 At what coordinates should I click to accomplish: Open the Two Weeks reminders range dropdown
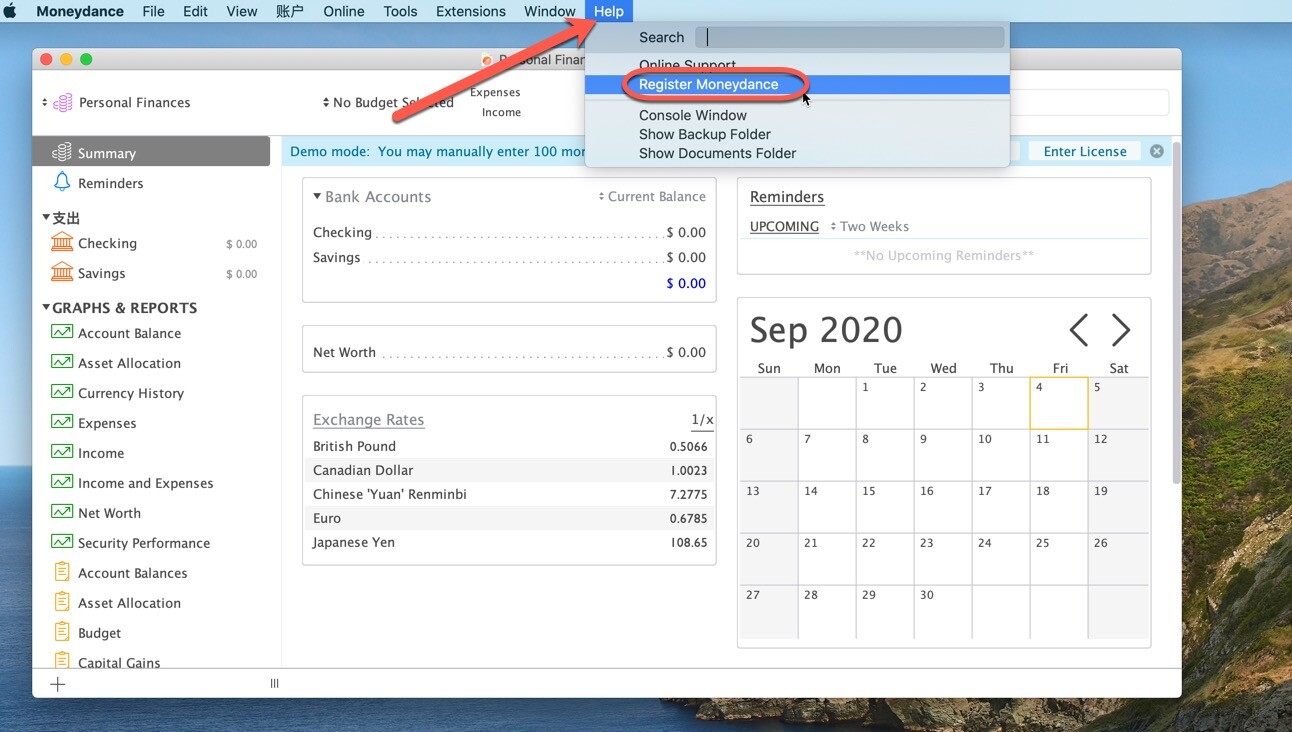(x=869, y=227)
